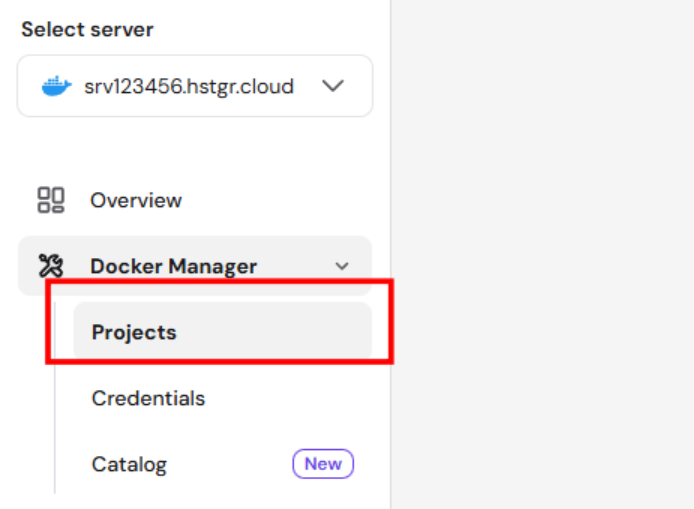Viewport: 694px width, 509px height.
Task: Click the srv123456.hstgr.cloud server name
Action: point(189,86)
